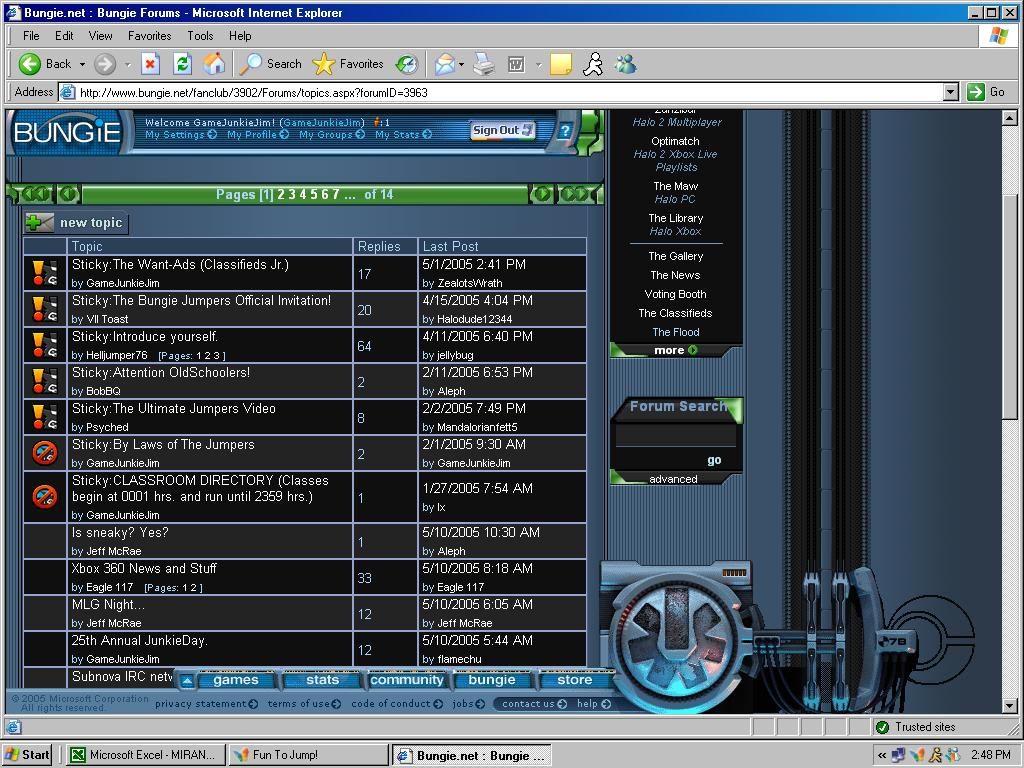The image size is (1024, 768).
Task: Expand the Back button history dropdown
Action: pos(82,64)
